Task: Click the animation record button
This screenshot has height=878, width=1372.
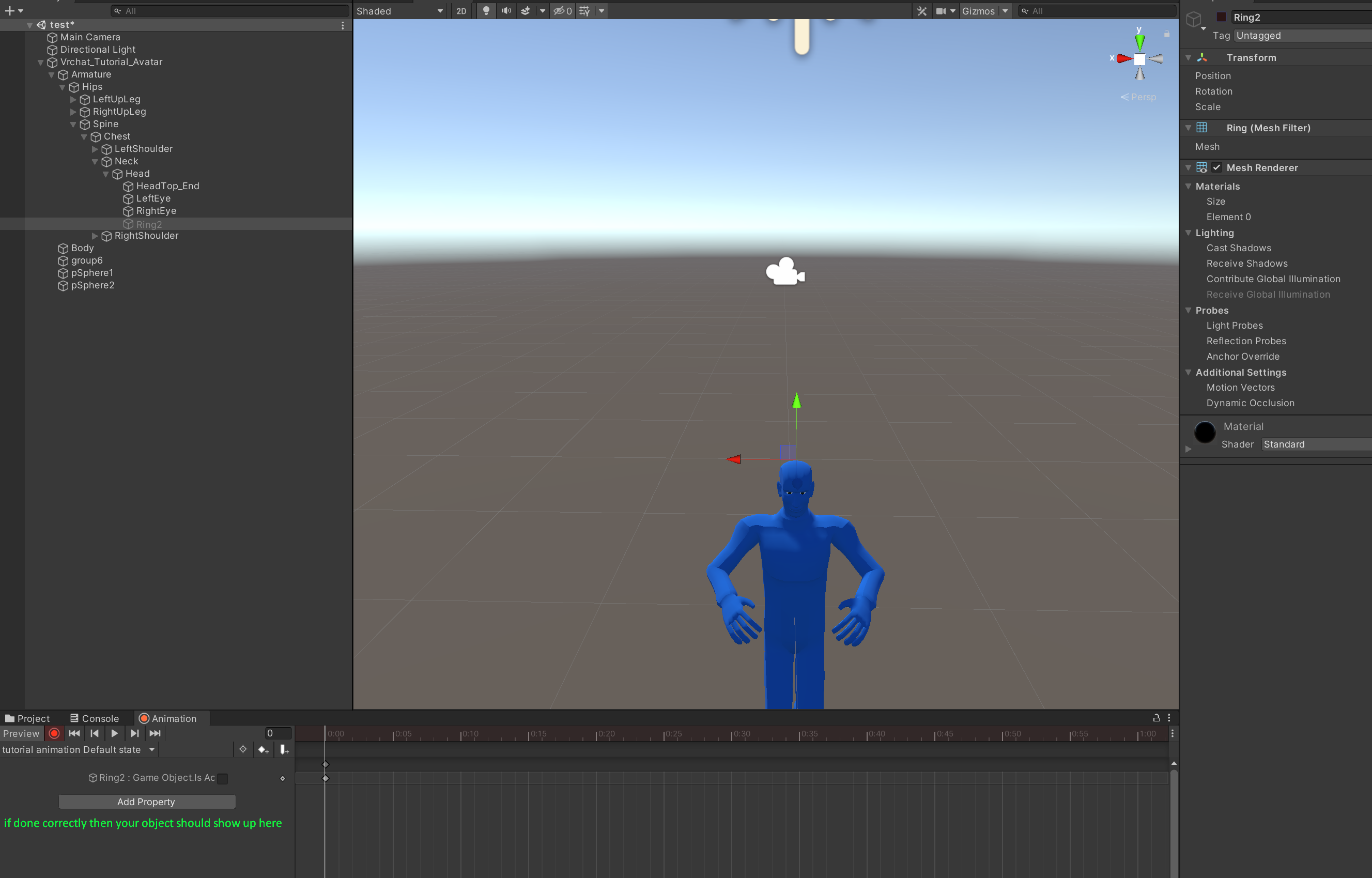Action: [x=54, y=734]
